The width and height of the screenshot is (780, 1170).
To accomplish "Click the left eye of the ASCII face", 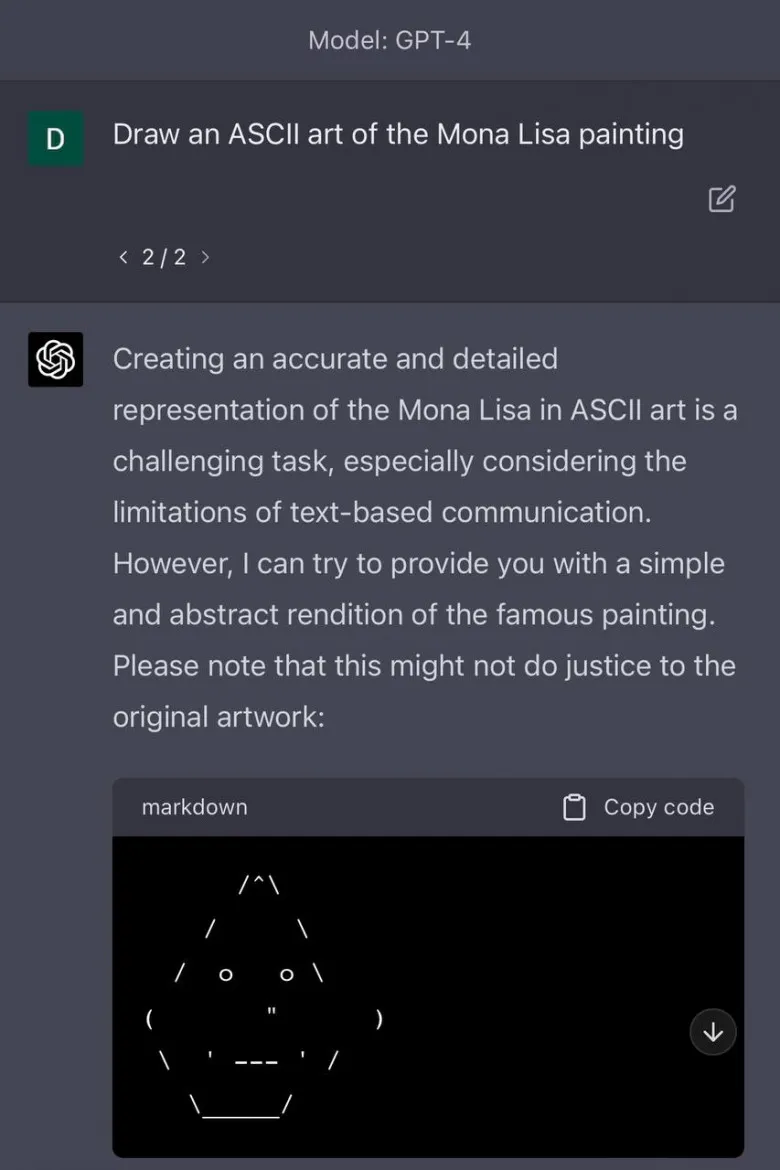I will click(225, 975).
